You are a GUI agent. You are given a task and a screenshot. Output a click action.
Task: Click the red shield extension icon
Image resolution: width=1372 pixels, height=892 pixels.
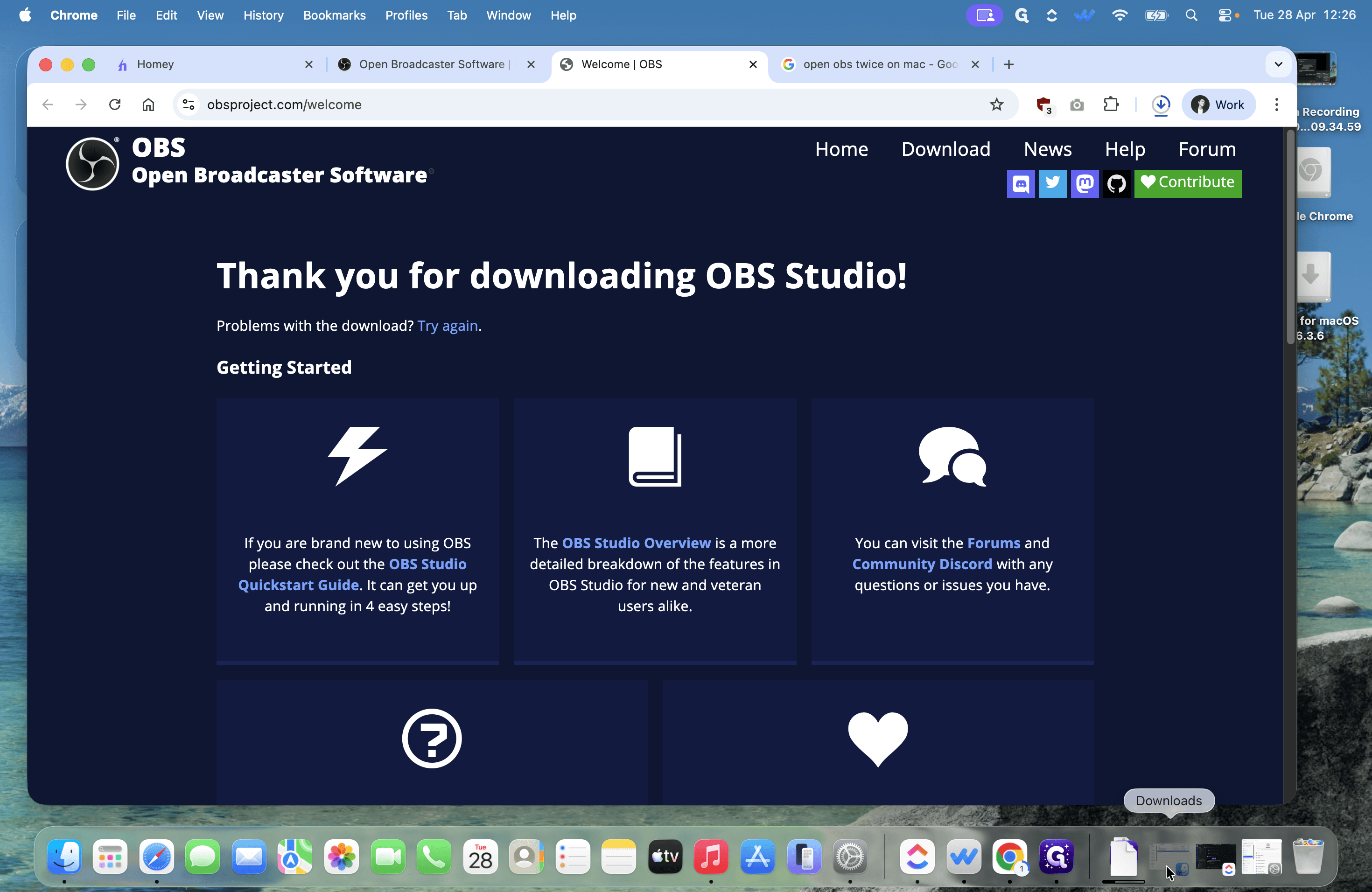(x=1043, y=105)
